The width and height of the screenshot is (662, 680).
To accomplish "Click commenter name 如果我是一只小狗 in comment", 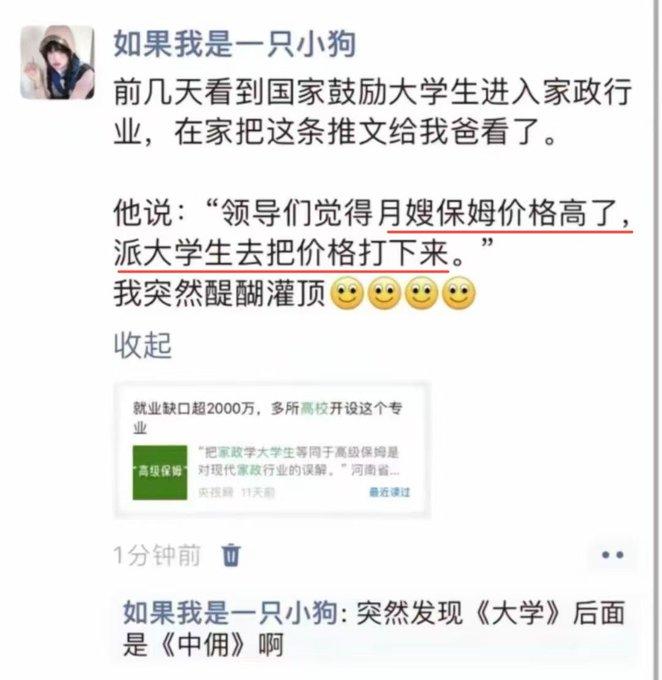I will pyautogui.click(x=230, y=613).
